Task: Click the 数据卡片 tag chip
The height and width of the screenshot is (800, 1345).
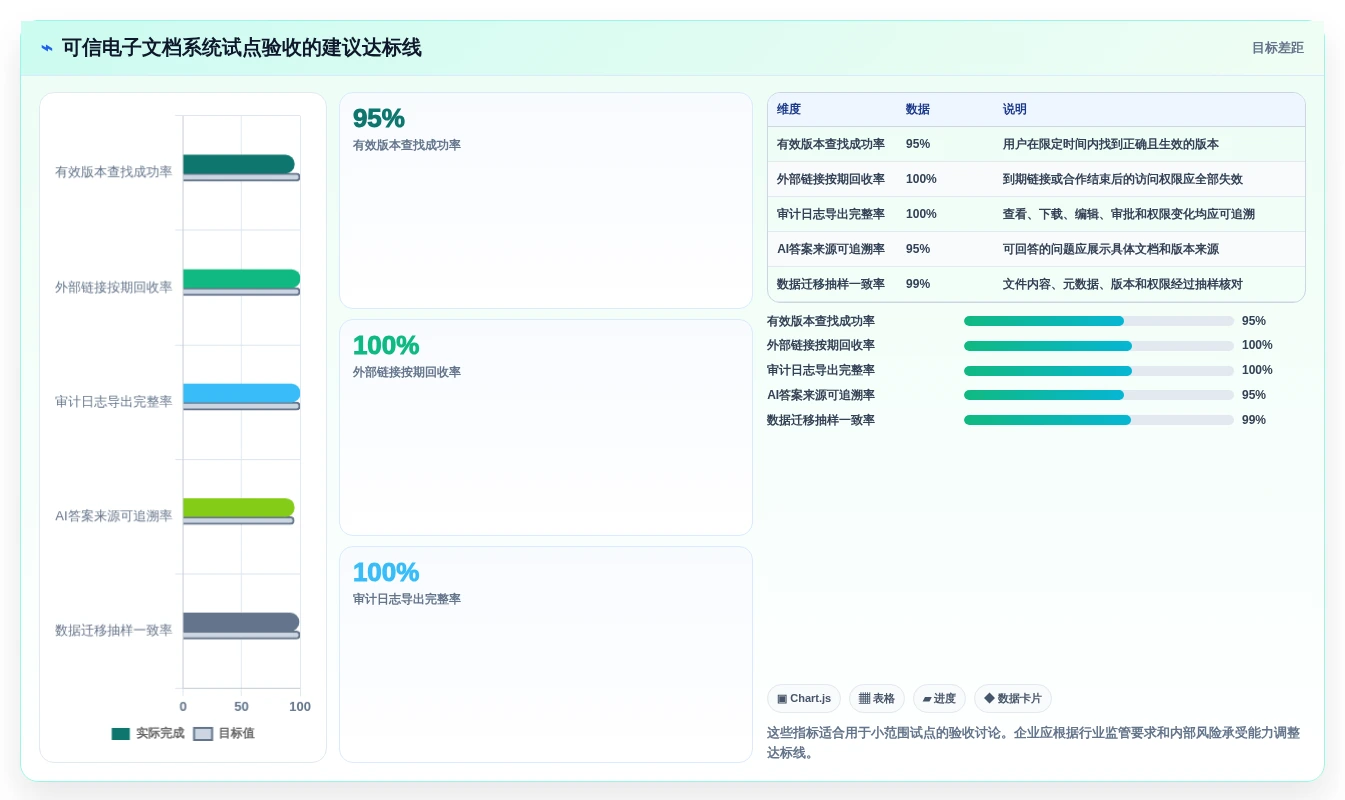Action: tap(1013, 699)
